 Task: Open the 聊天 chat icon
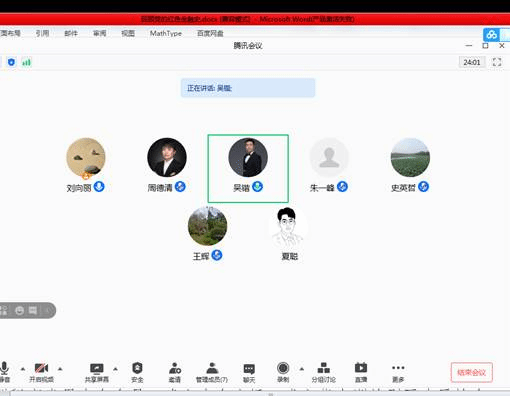pyautogui.click(x=249, y=369)
